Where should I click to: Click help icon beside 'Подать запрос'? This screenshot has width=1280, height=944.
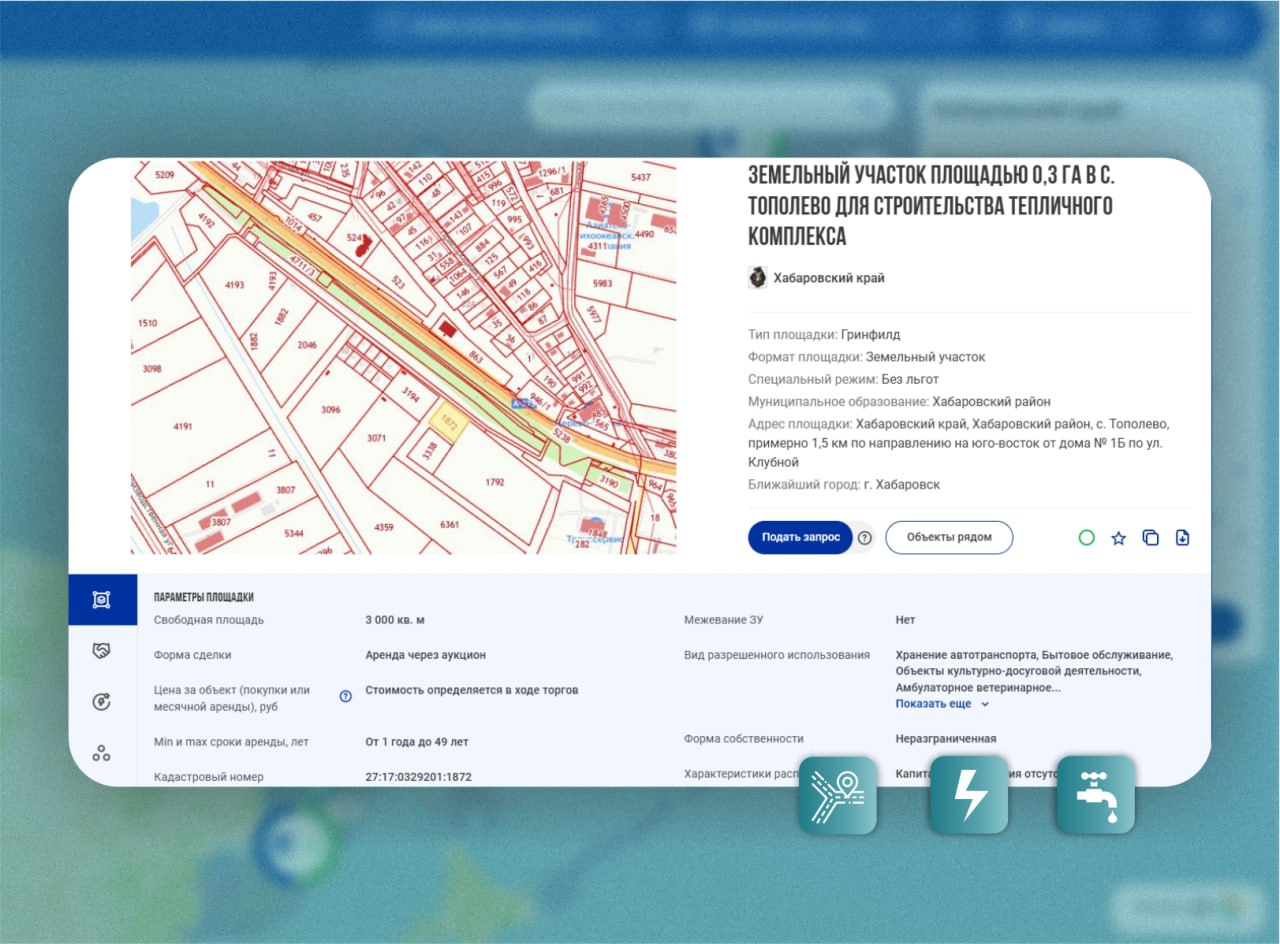click(865, 538)
